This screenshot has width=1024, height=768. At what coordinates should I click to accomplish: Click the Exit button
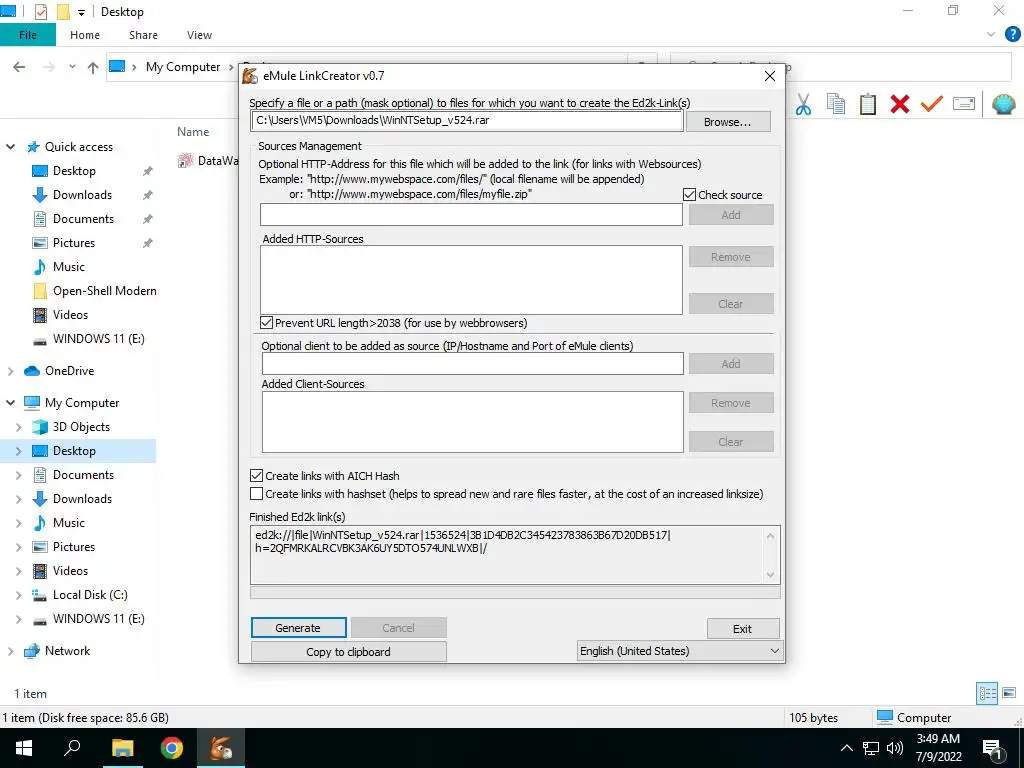coord(743,628)
